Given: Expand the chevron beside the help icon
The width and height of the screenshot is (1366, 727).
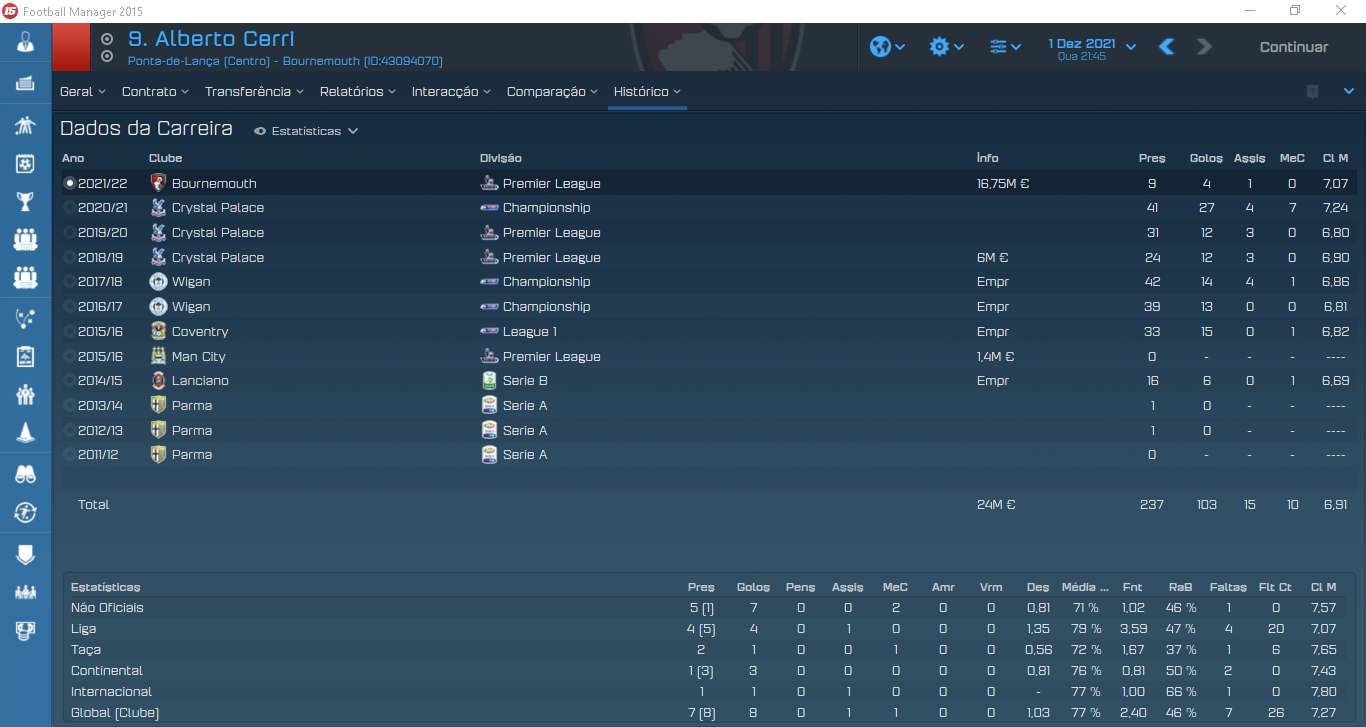Looking at the screenshot, I should [x=1348, y=91].
